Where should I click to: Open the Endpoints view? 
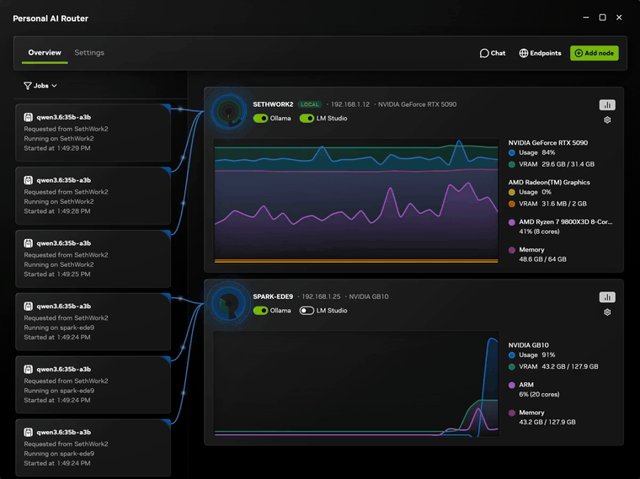[x=540, y=53]
